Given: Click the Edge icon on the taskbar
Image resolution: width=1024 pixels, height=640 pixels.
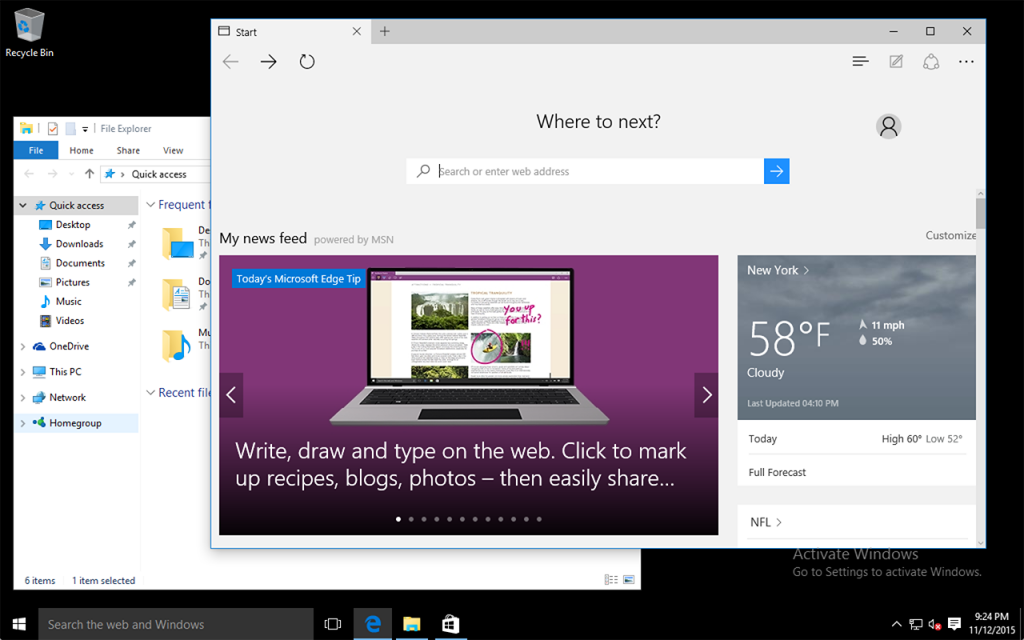Looking at the screenshot, I should (373, 624).
